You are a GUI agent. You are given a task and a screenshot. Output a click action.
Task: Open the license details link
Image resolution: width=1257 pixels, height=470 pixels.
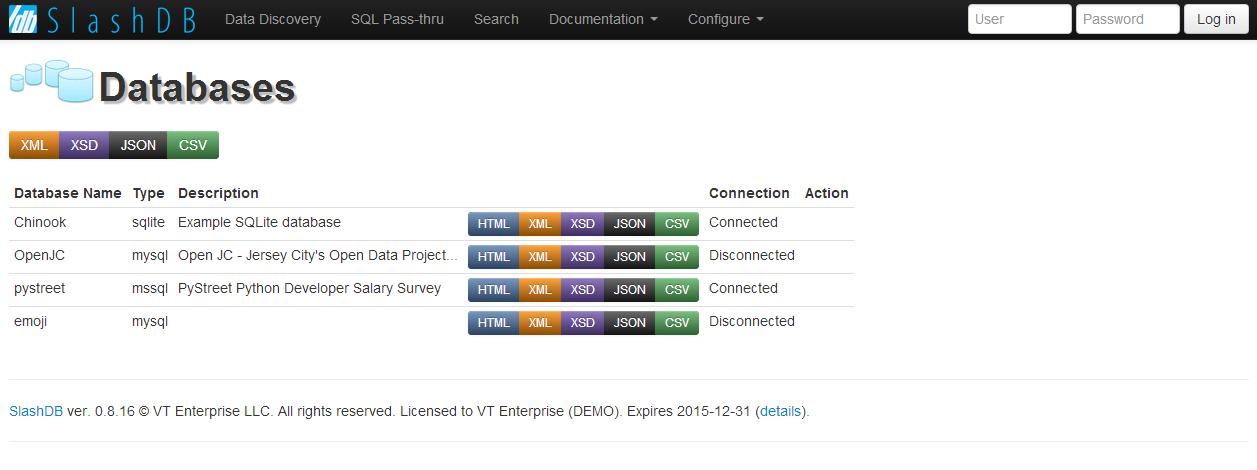tap(781, 411)
